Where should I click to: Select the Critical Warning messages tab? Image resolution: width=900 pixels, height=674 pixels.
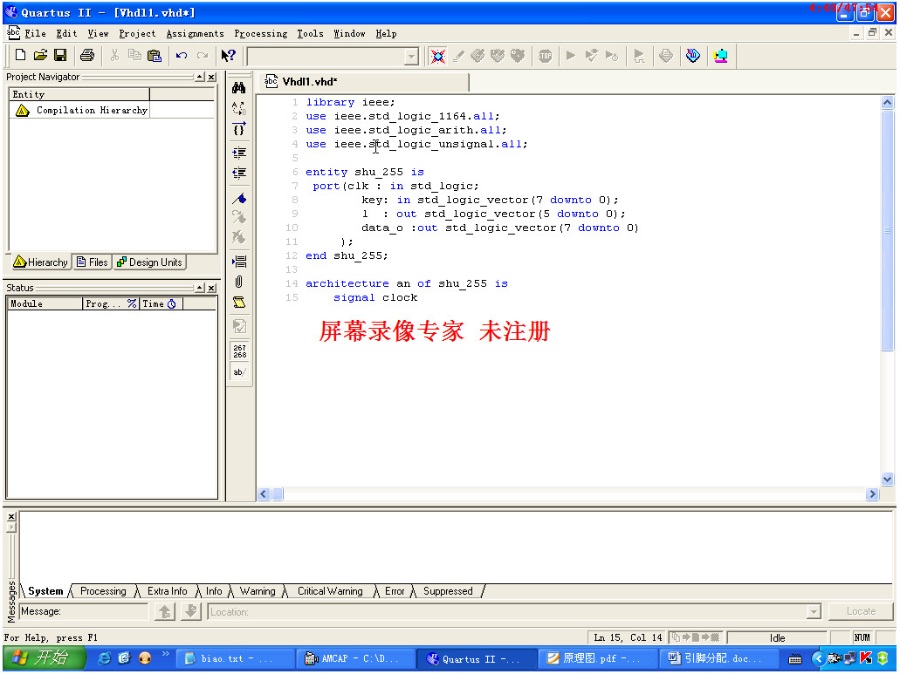pos(330,591)
